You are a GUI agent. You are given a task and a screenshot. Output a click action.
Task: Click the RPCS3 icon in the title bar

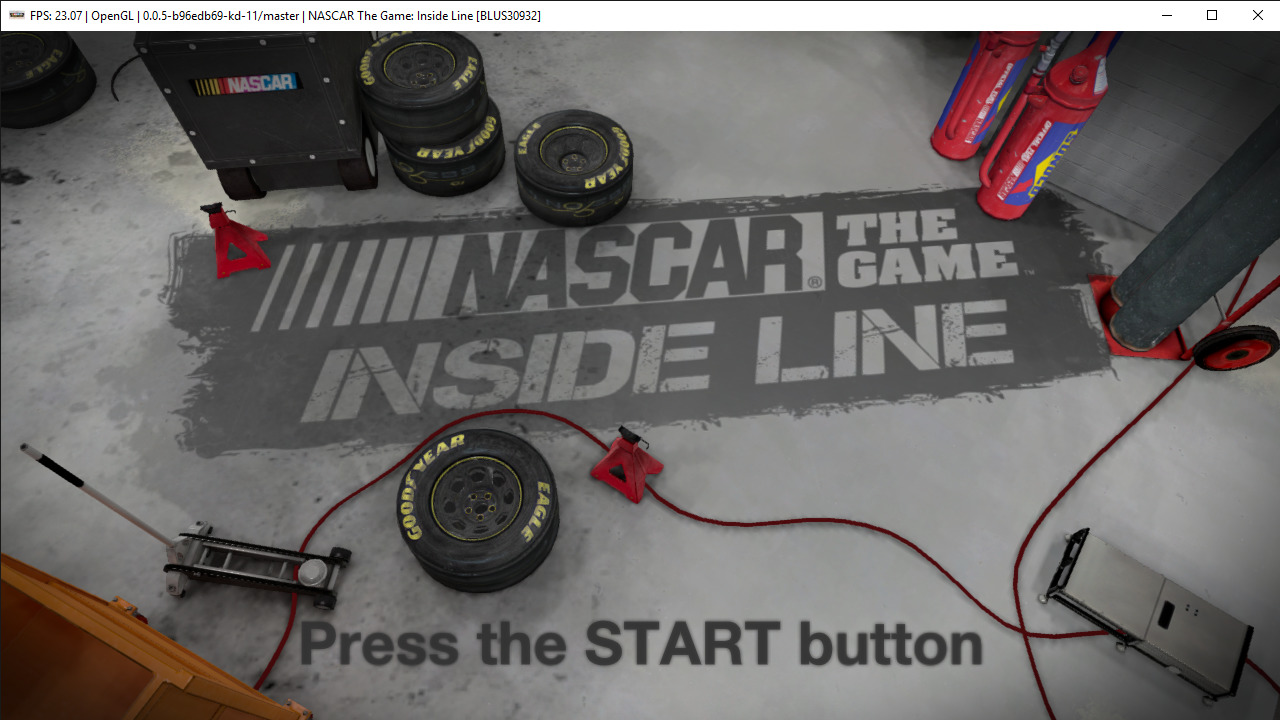[17, 15]
